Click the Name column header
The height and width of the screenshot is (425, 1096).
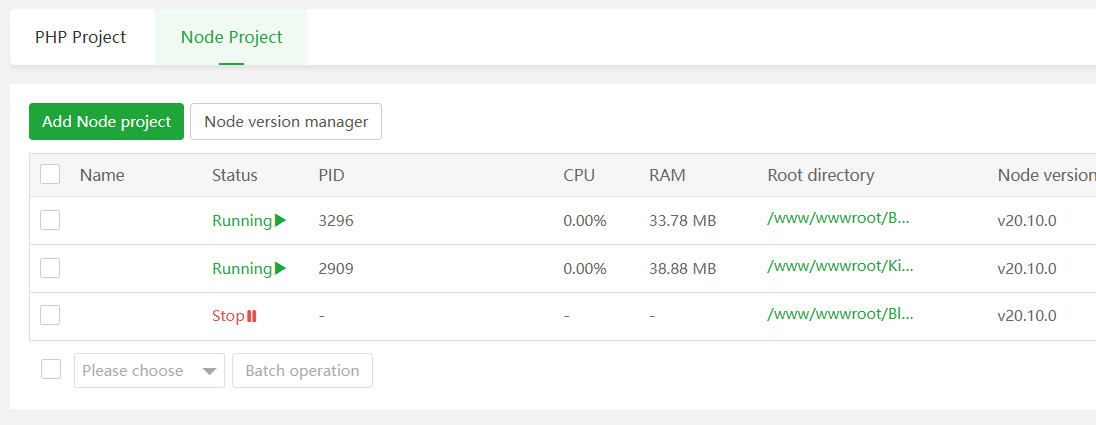point(102,176)
